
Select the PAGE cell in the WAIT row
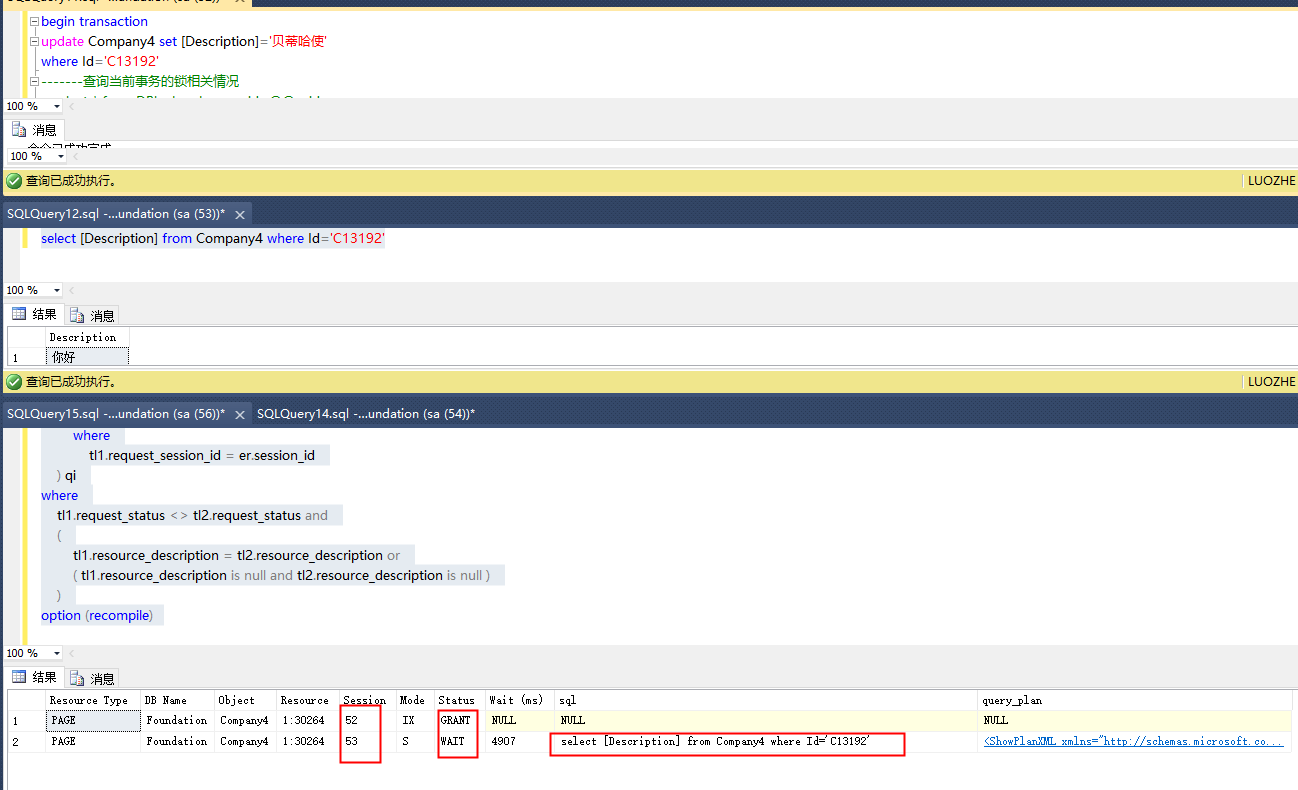tap(93, 741)
